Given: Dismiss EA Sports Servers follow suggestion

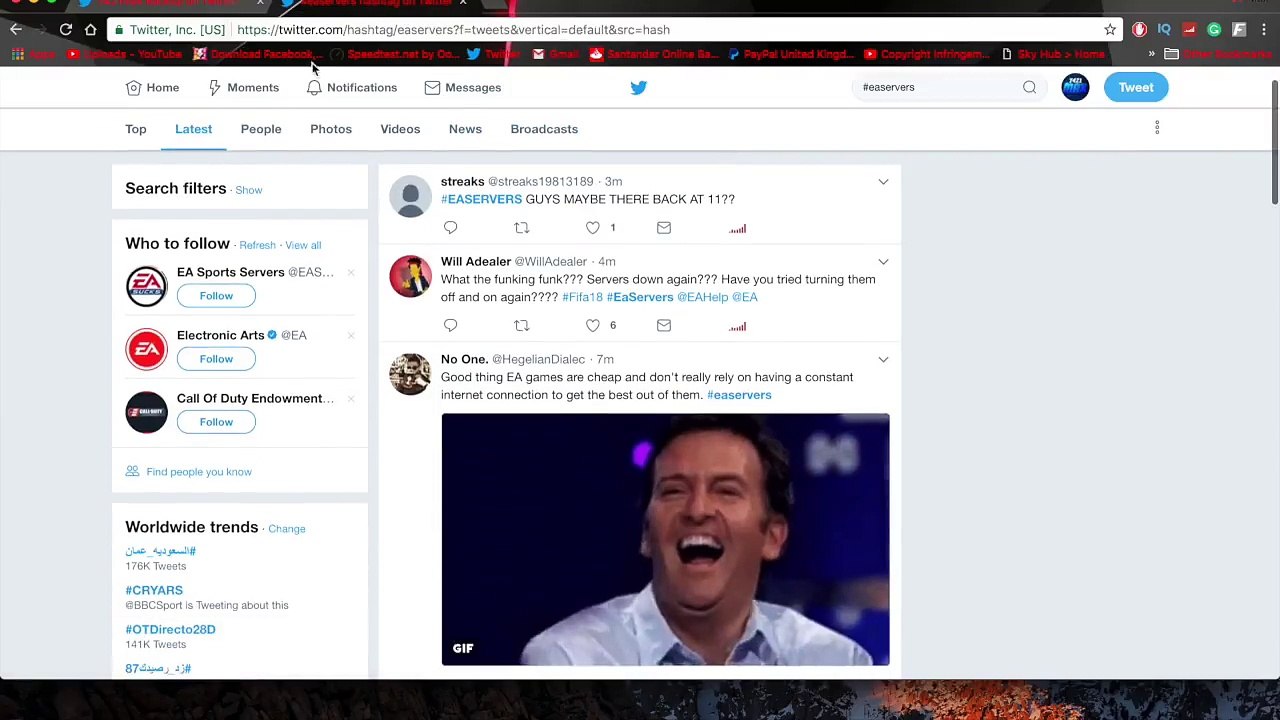Looking at the screenshot, I should (351, 273).
